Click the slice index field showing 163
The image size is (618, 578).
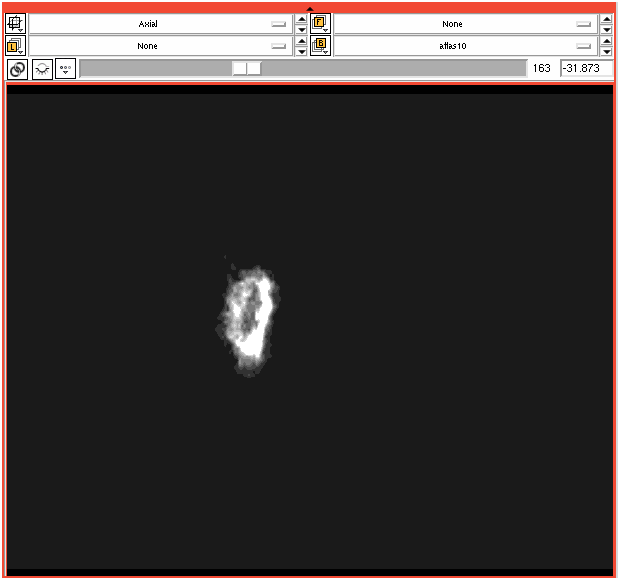(x=542, y=68)
